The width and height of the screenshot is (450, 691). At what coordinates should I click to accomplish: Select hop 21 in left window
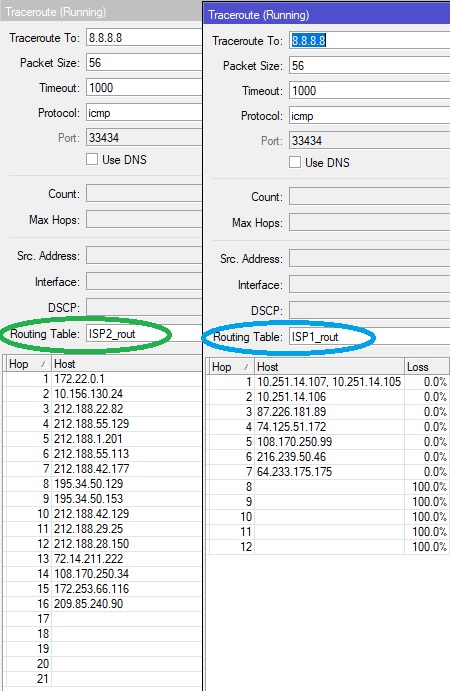click(102, 678)
